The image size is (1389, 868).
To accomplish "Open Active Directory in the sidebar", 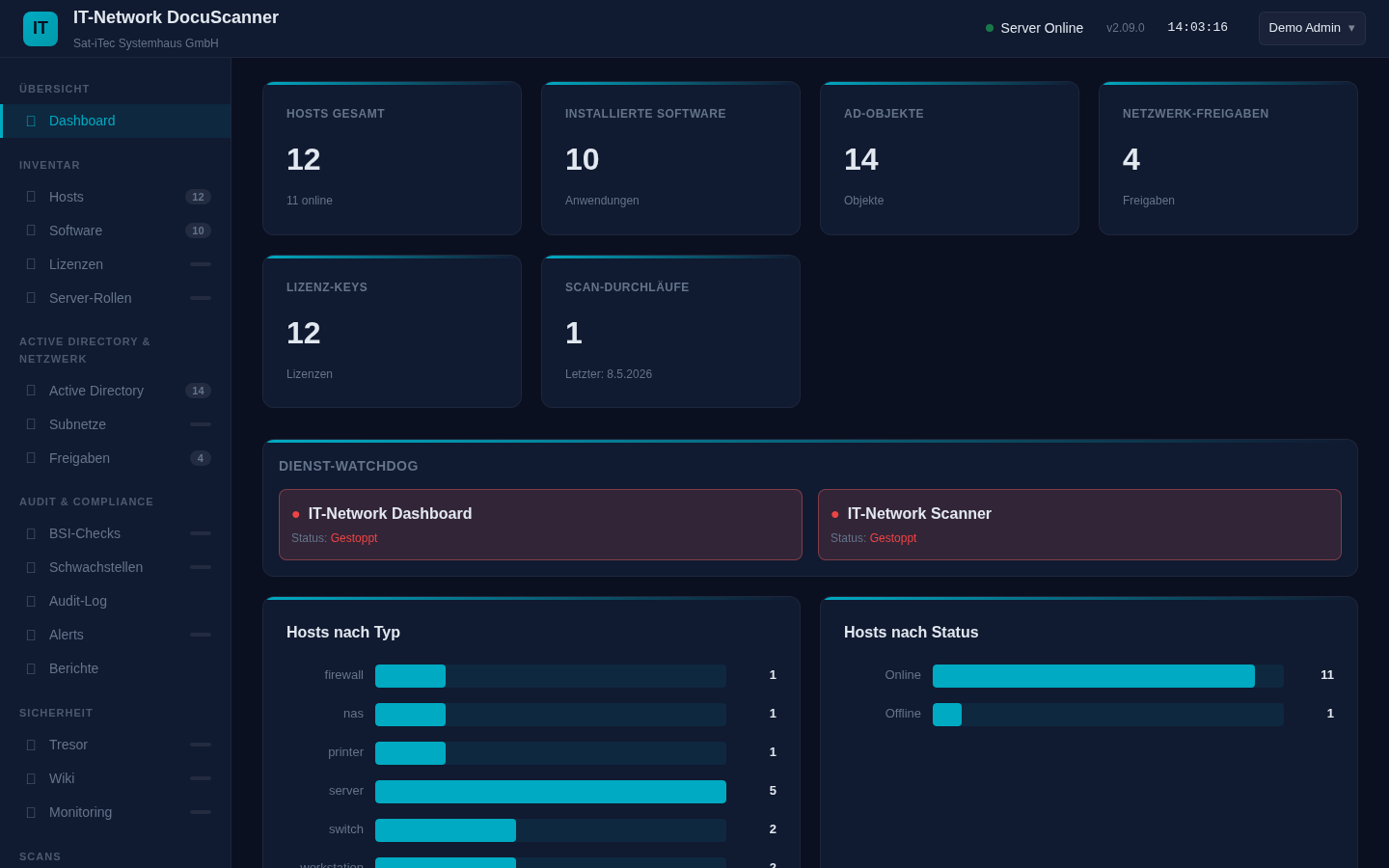I will 116,391.
